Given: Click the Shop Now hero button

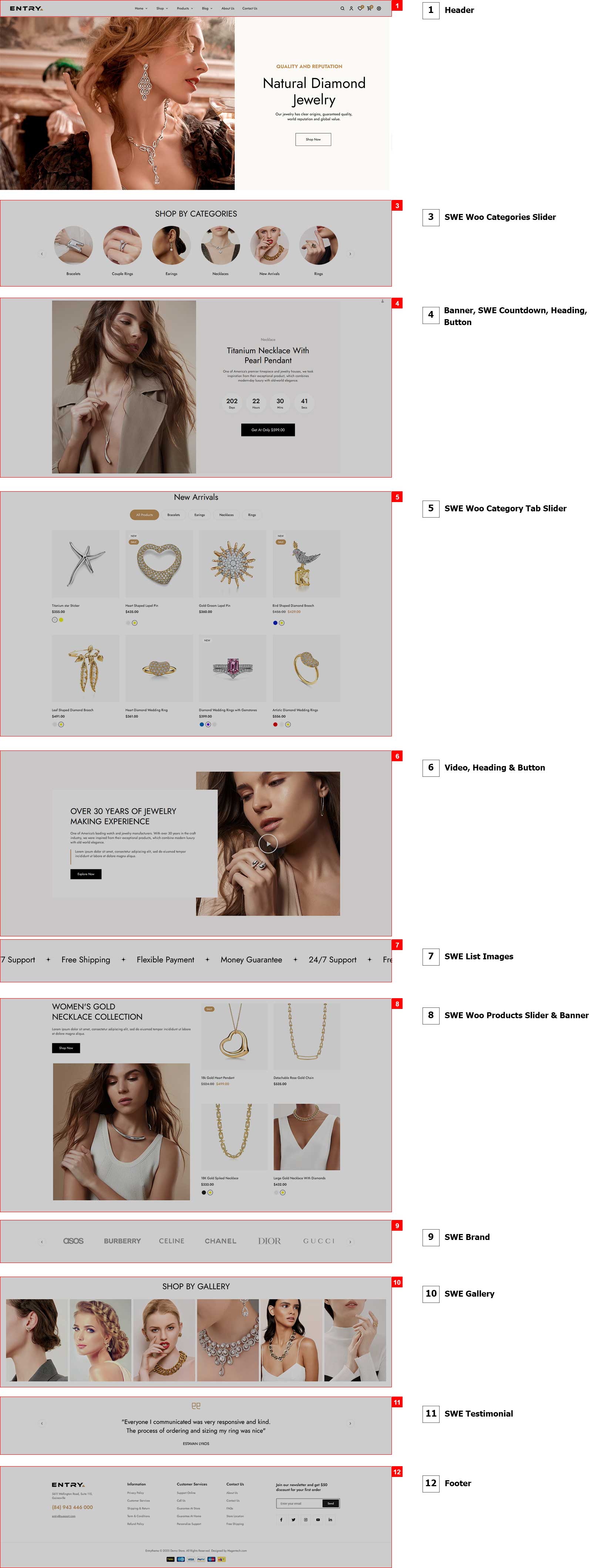Looking at the screenshot, I should click(x=313, y=139).
